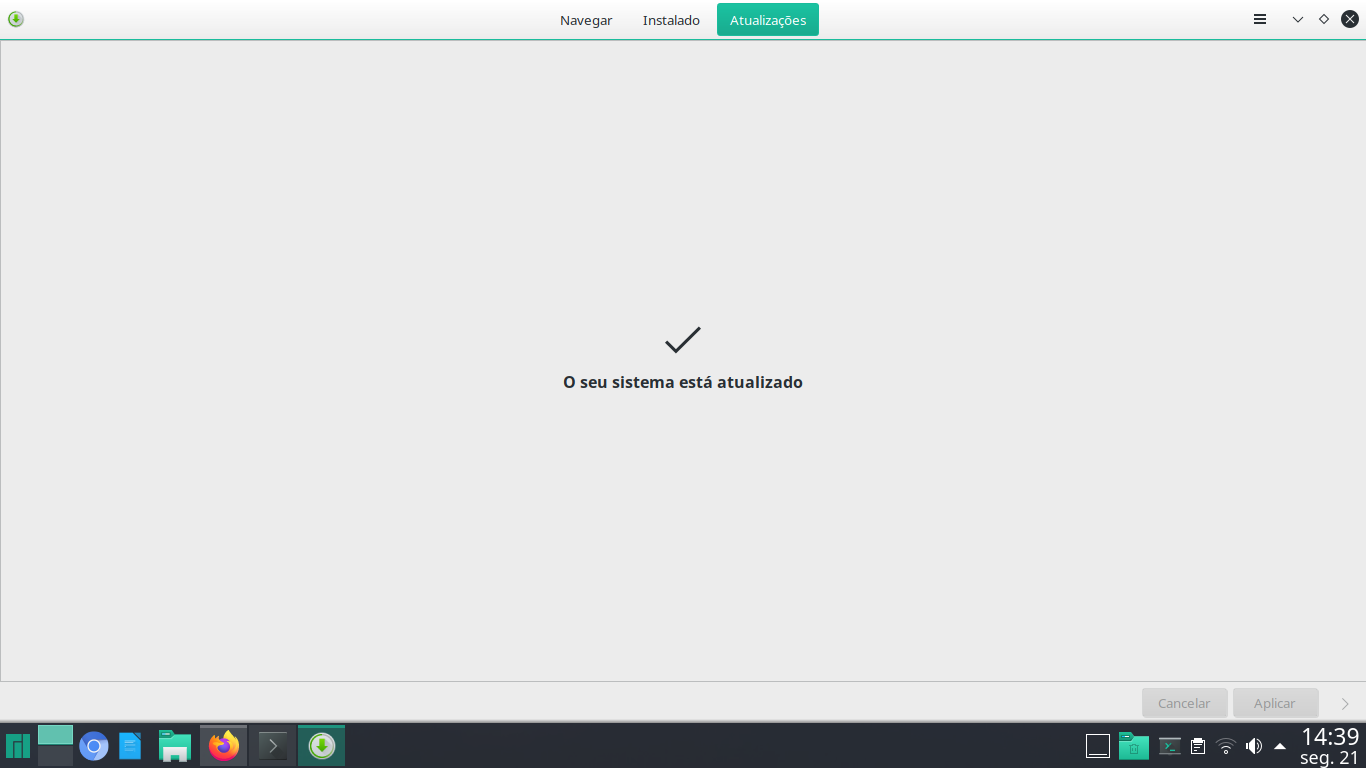This screenshot has height=768, width=1366.
Task: Click the Cancelar button
Action: tap(1184, 703)
